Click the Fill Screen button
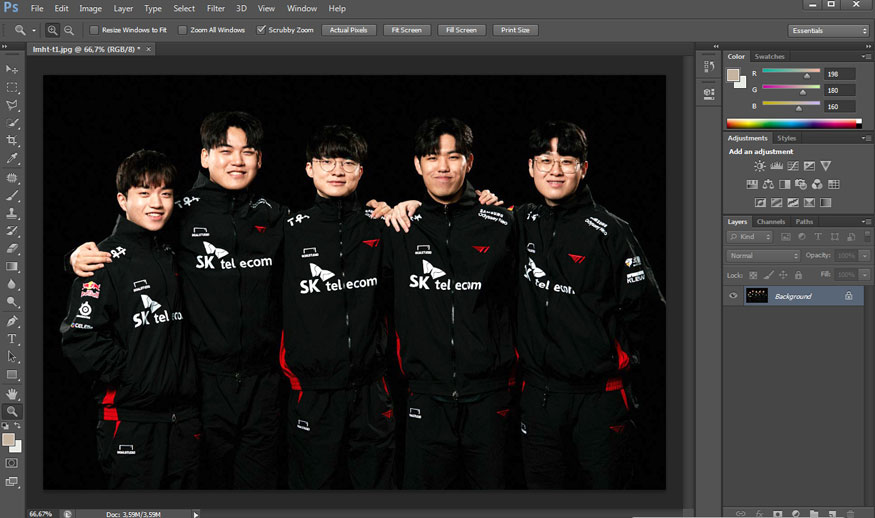The height and width of the screenshot is (518, 875). click(x=461, y=30)
